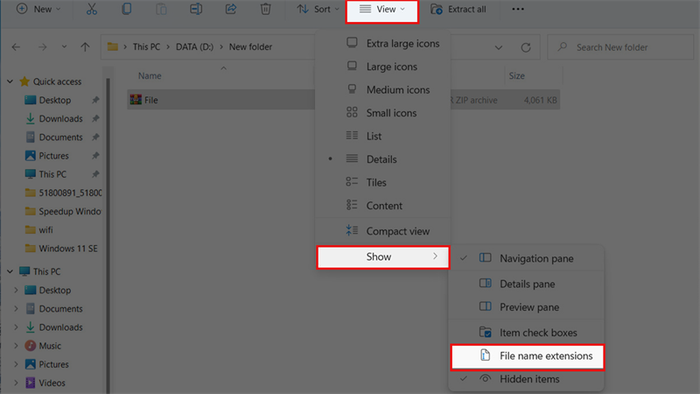700x394 pixels.
Task: Open the Sort dropdown
Action: 318,9
